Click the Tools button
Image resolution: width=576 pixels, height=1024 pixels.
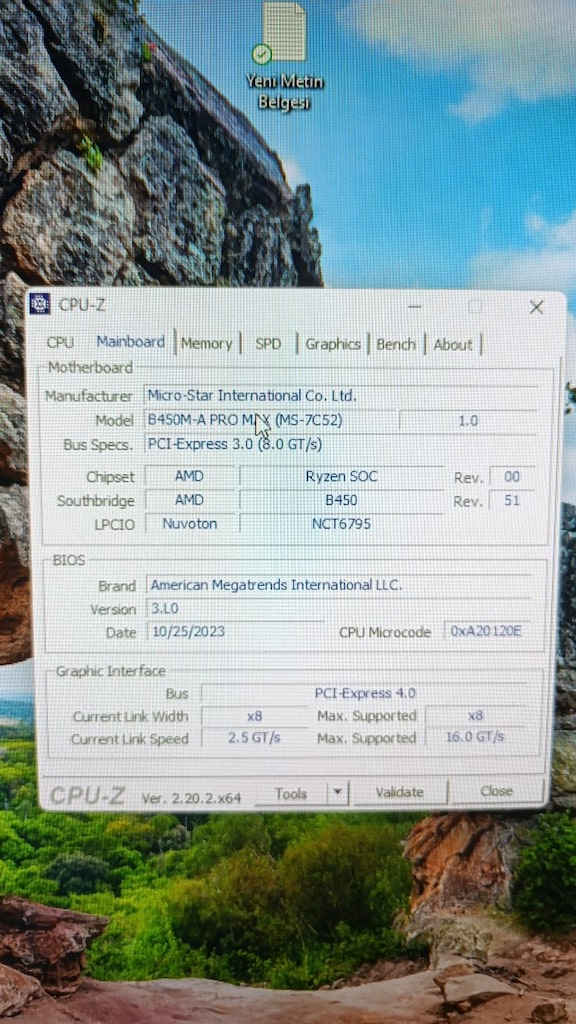pyautogui.click(x=291, y=793)
